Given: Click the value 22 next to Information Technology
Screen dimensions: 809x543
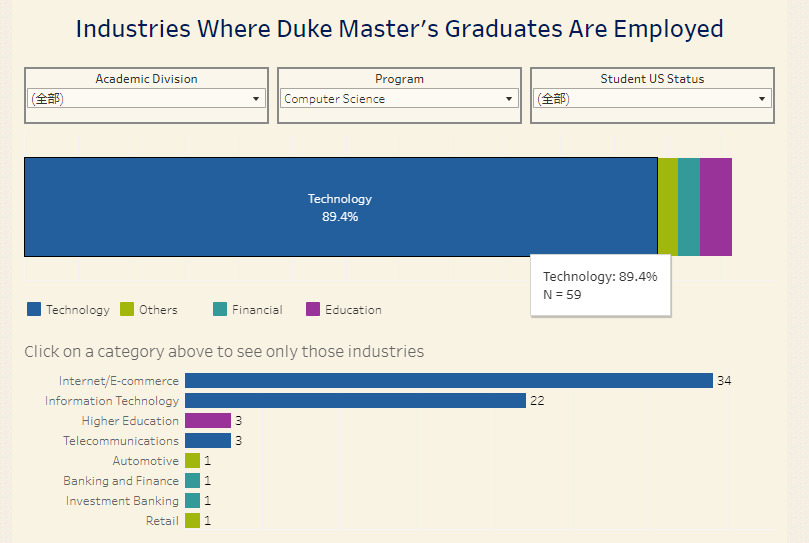Looking at the screenshot, I should tap(537, 401).
